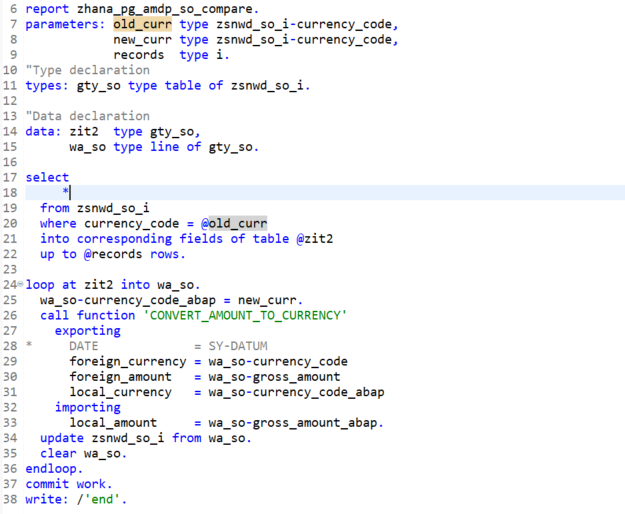The width and height of the screenshot is (625, 514).
Task: Click the select keyword on line 17
Action: [47, 177]
